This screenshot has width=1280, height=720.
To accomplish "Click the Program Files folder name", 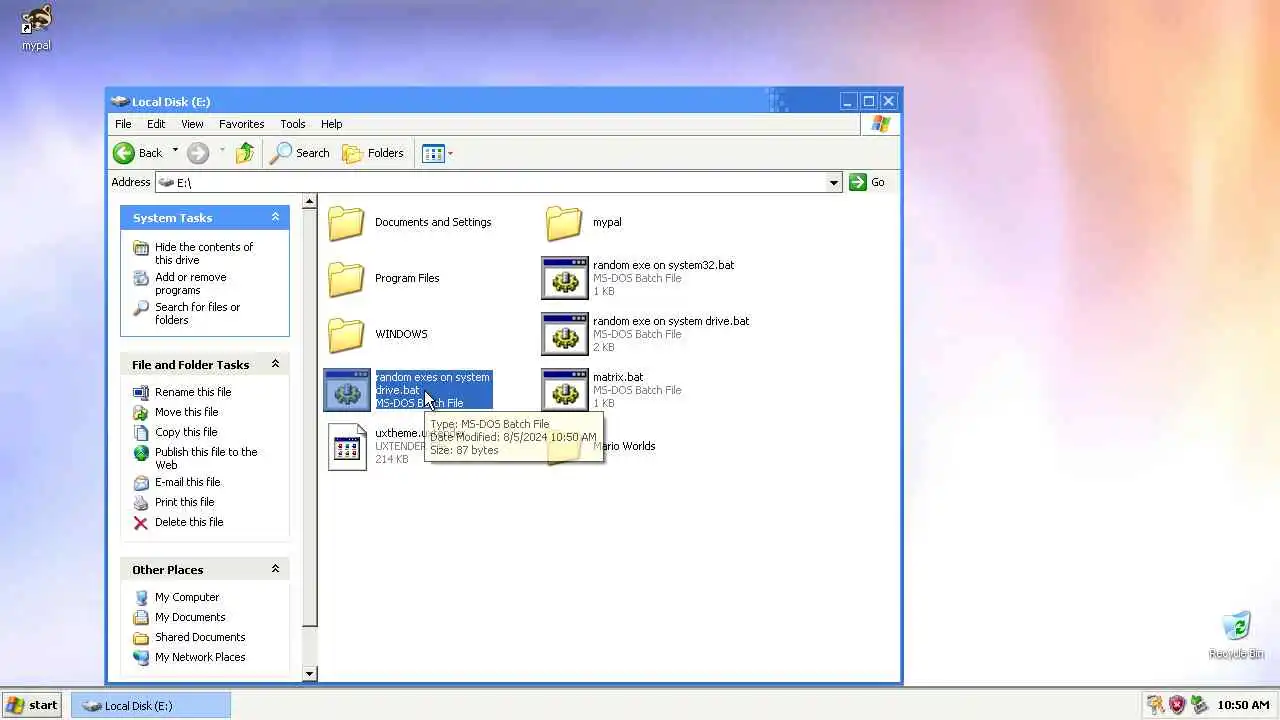I will [407, 278].
